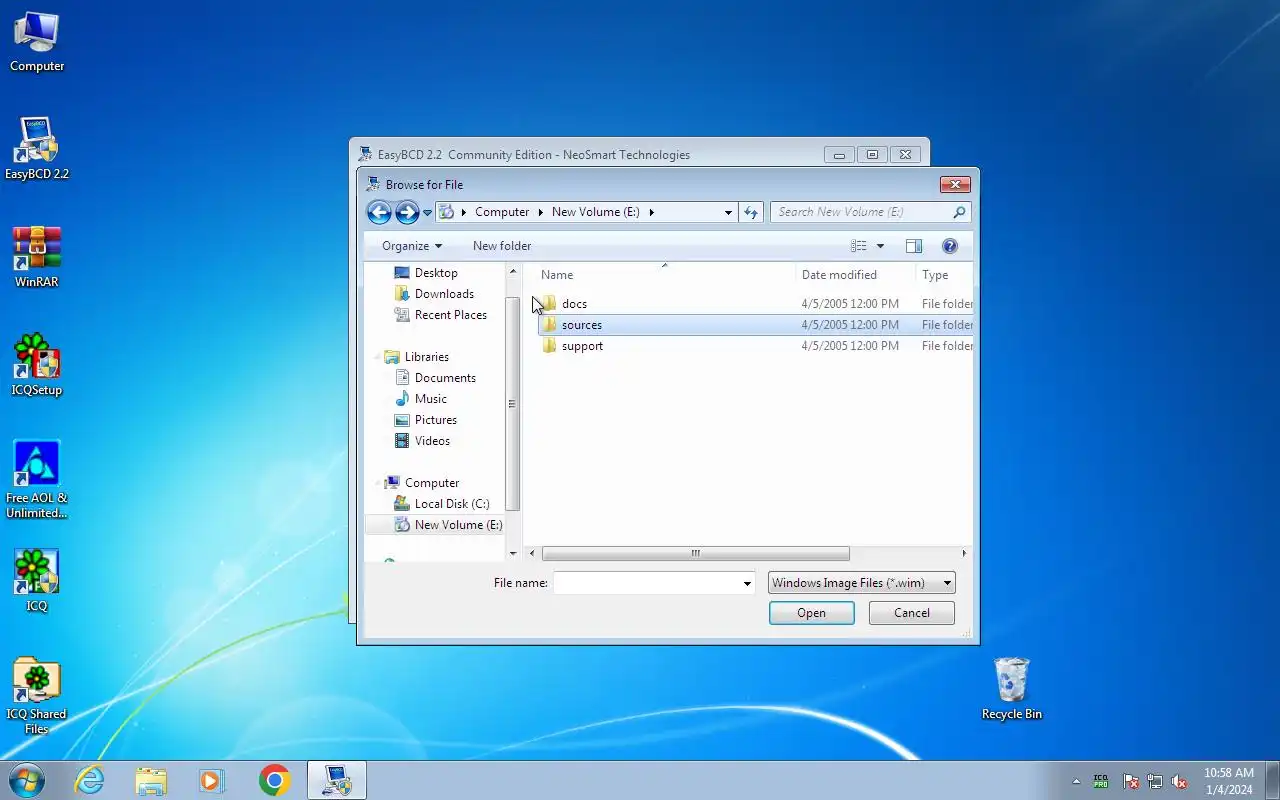Select Desktop in navigation pane

[x=436, y=273]
